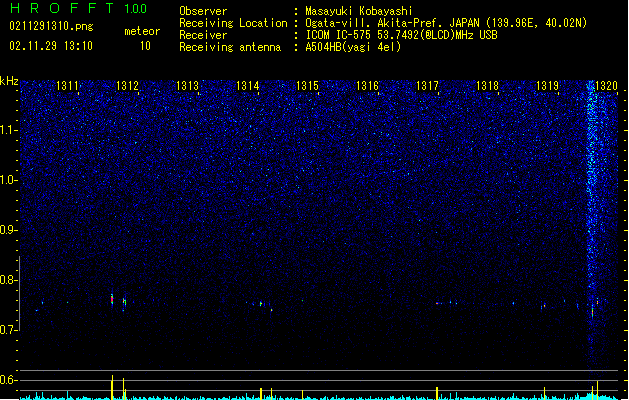This screenshot has width=629, height=400.
Task: Click the 1312 time marker
Action: click(127, 85)
